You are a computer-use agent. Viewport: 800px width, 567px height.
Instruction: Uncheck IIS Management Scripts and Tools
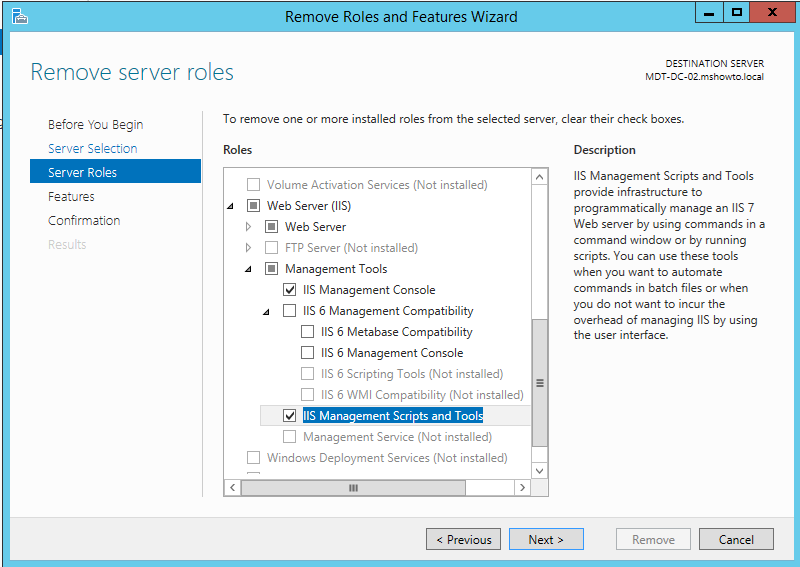point(289,416)
